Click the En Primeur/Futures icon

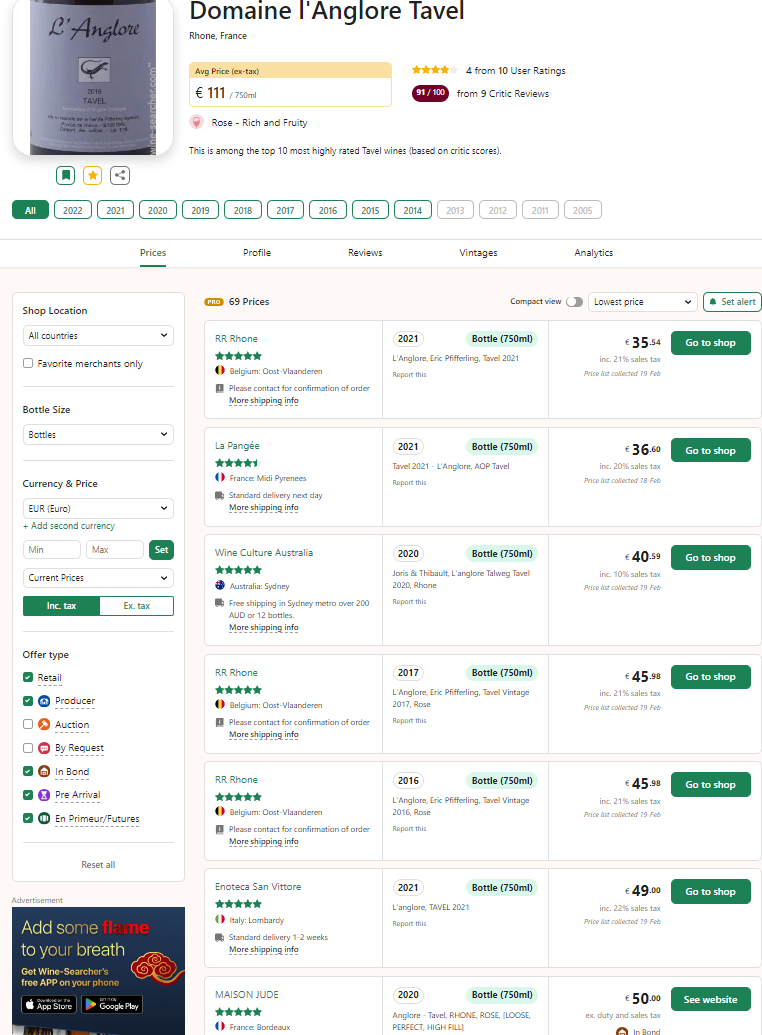[44, 818]
